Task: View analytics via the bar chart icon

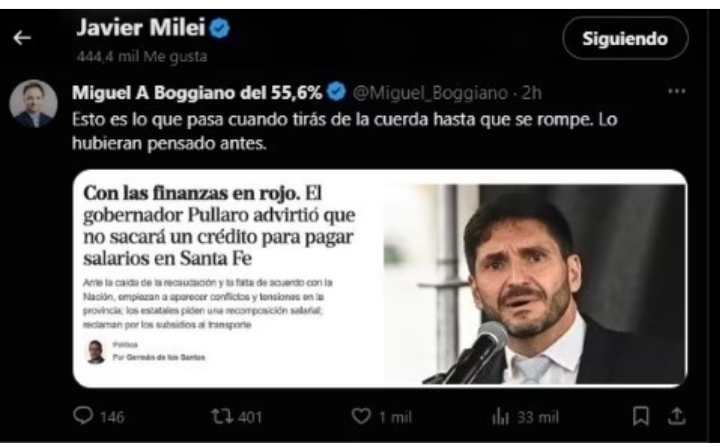Action: [x=501, y=417]
